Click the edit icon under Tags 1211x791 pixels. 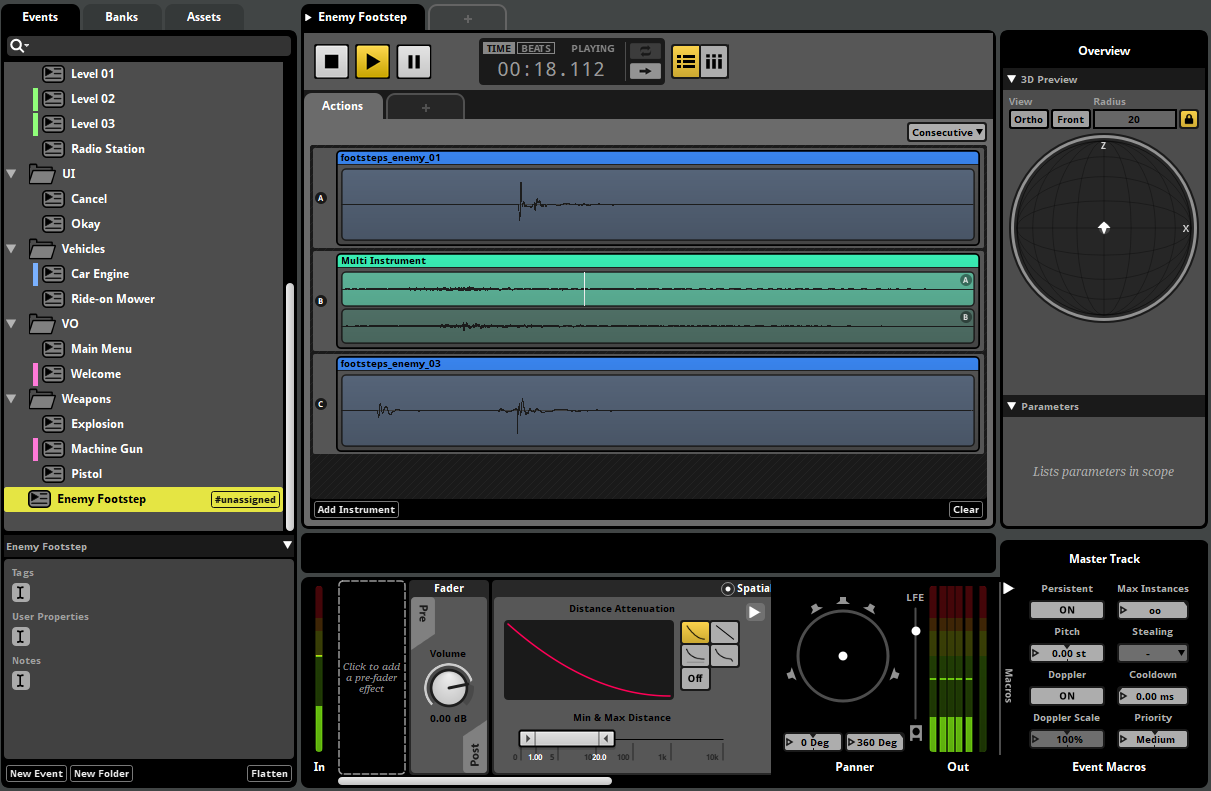(21, 593)
